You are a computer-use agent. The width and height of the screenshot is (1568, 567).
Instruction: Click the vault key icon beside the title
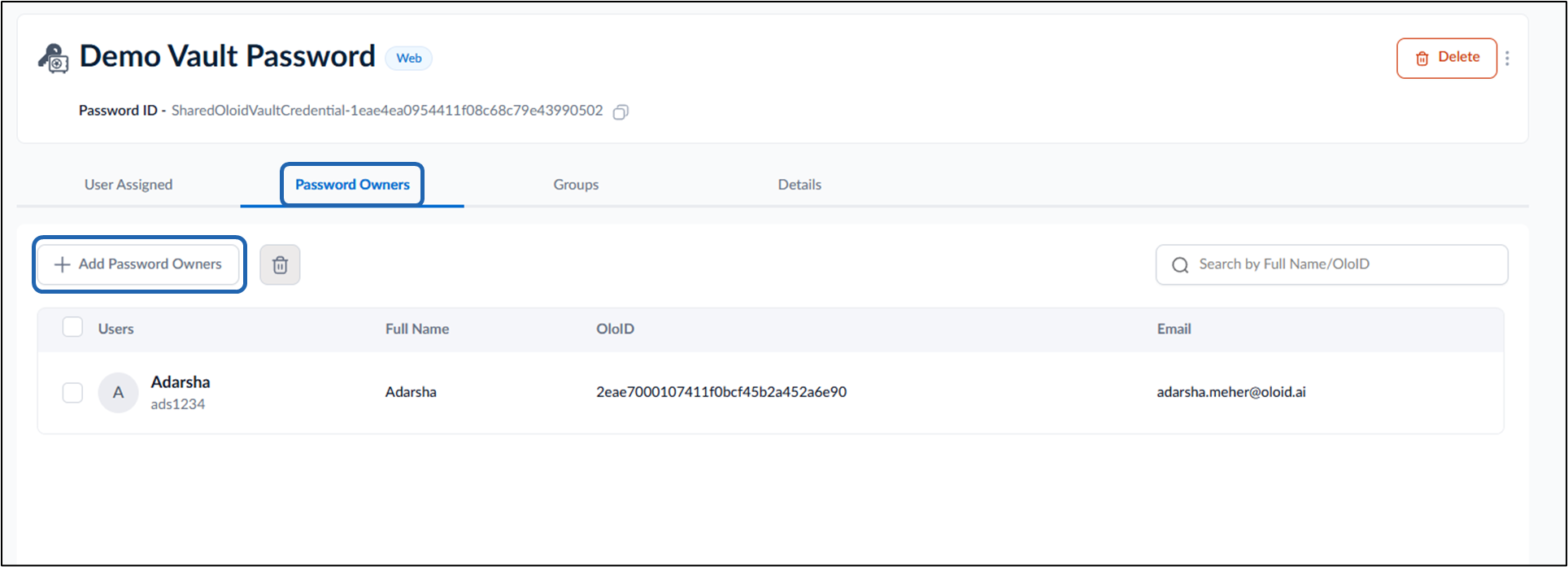54,59
